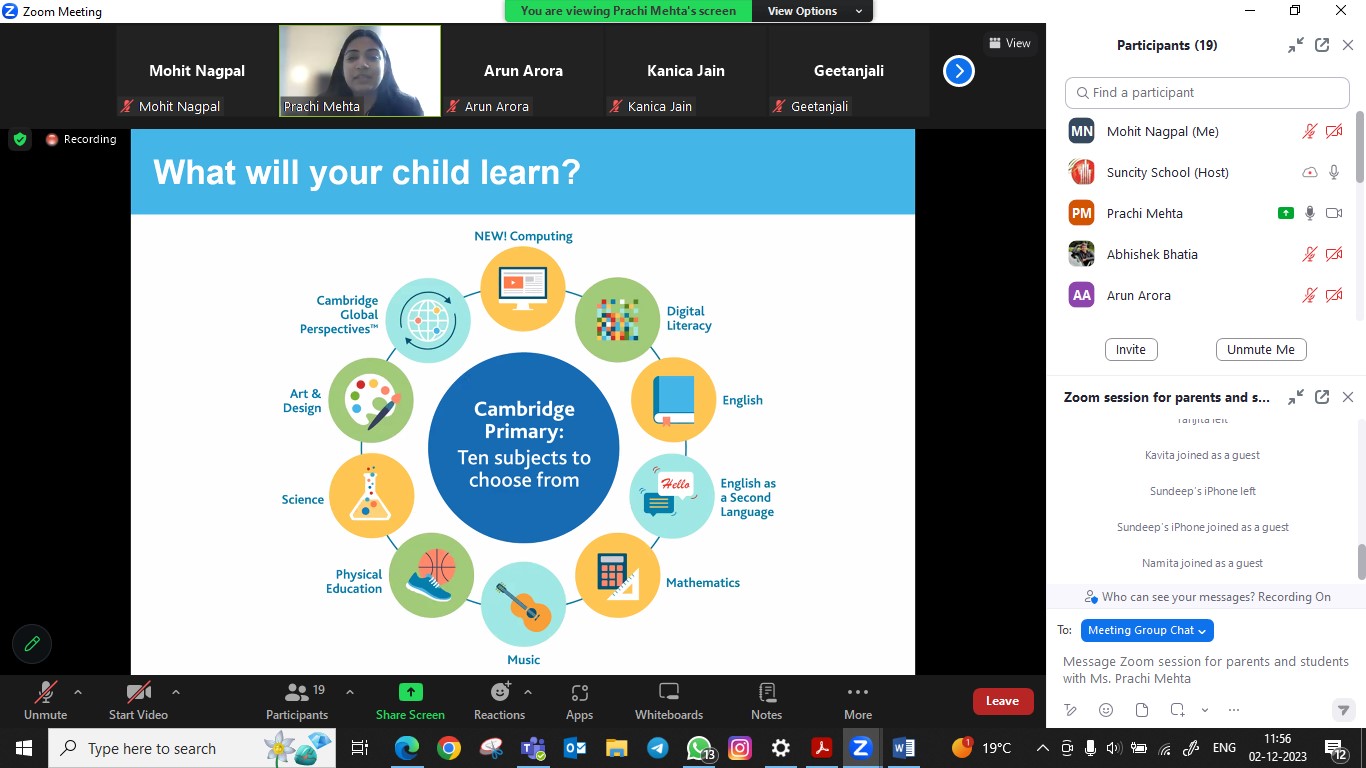Collapse the chat panel with the arrows icon
This screenshot has height=768, width=1366.
1296,397
